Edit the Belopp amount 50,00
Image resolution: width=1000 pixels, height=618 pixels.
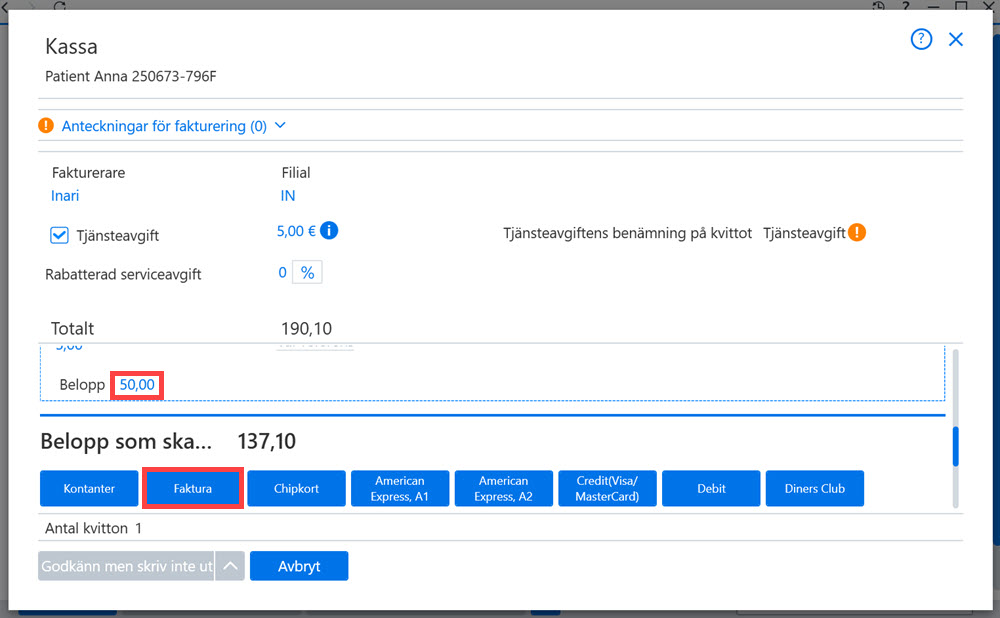[137, 385]
